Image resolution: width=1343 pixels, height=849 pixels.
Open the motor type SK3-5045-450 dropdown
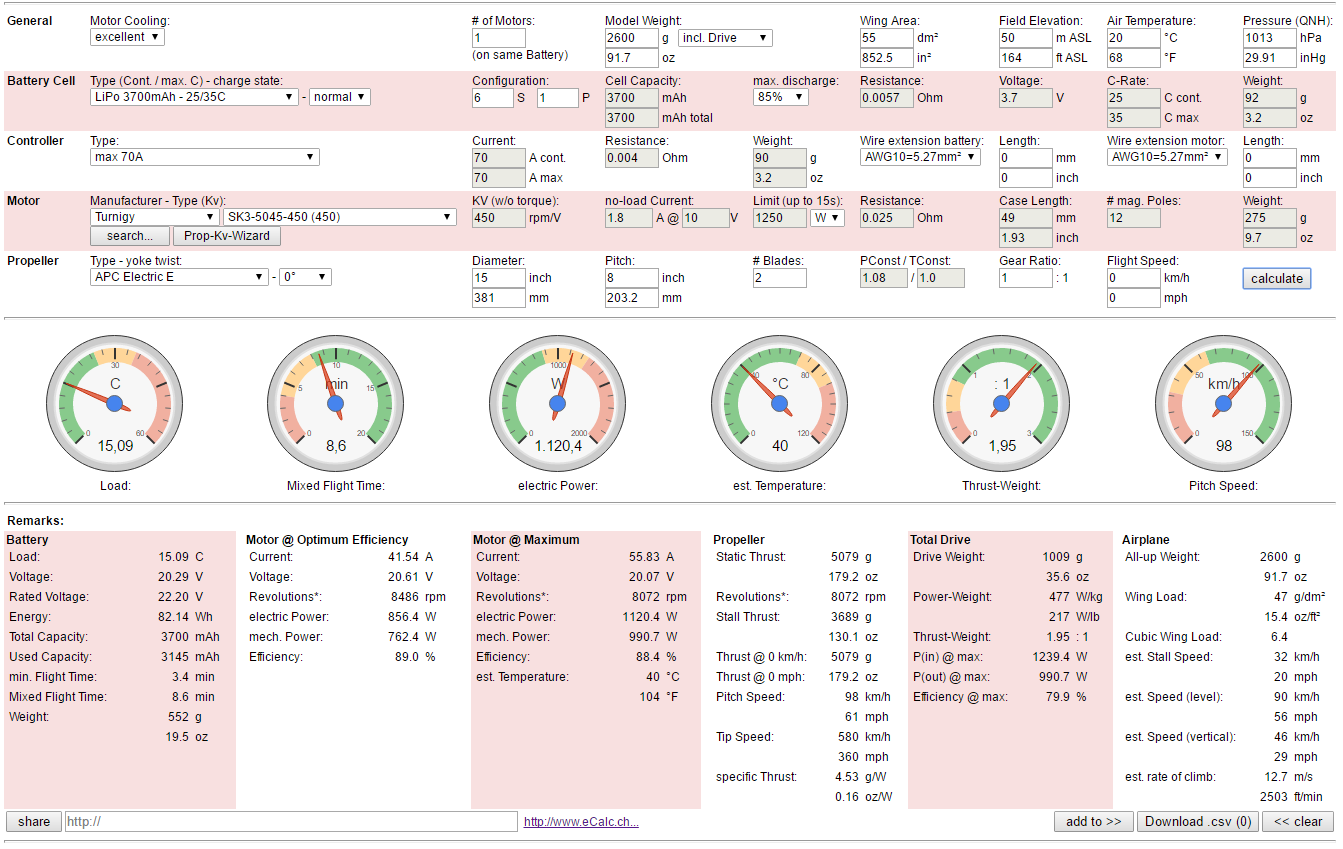[x=340, y=217]
